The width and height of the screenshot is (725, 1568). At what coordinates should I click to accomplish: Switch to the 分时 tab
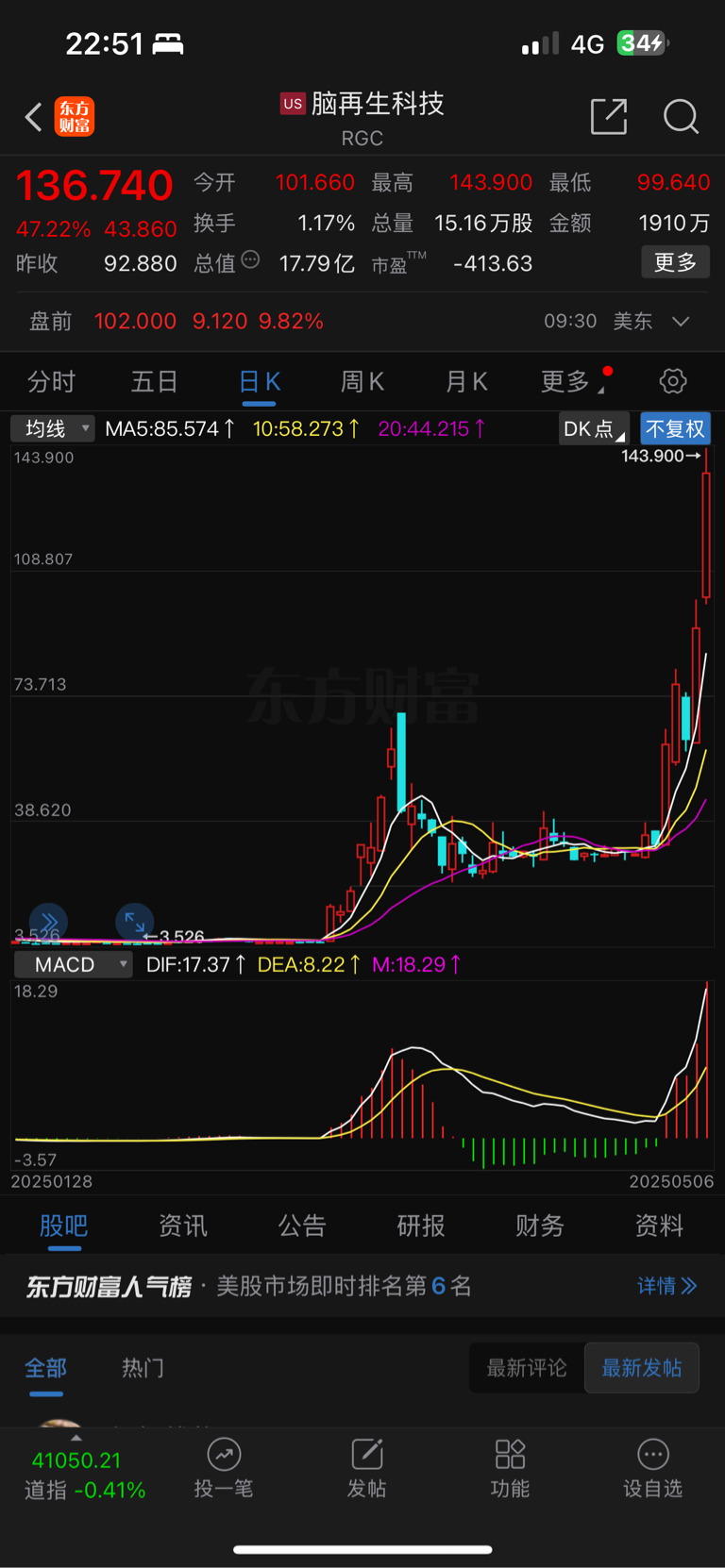coord(52,381)
